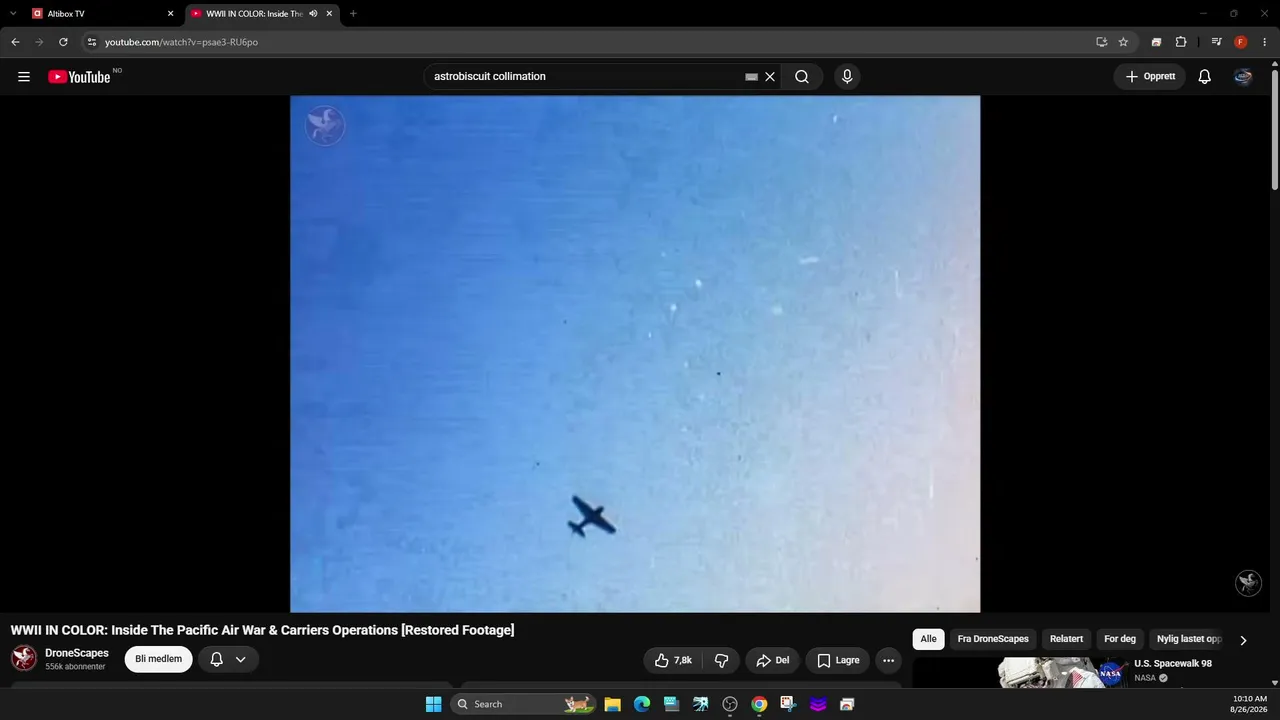1280x720 pixels.
Task: Open File Explorer from the taskbar
Action: [613, 704]
